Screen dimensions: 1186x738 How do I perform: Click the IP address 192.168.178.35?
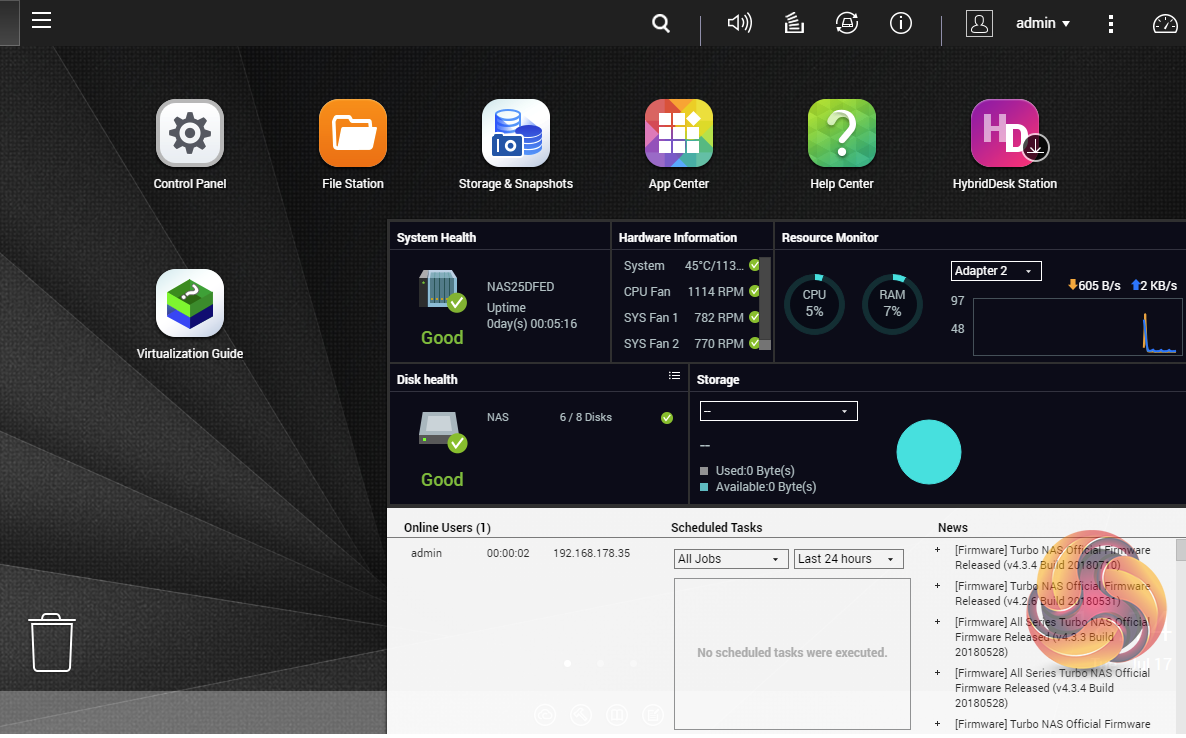tap(591, 554)
